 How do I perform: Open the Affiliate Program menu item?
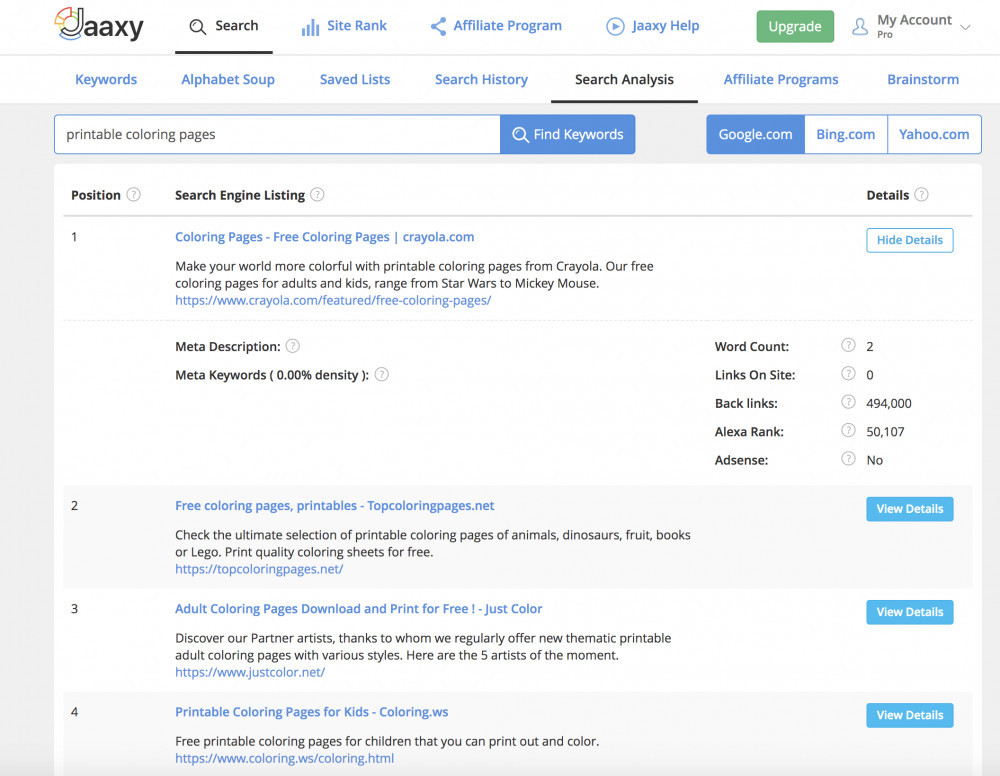coord(496,26)
